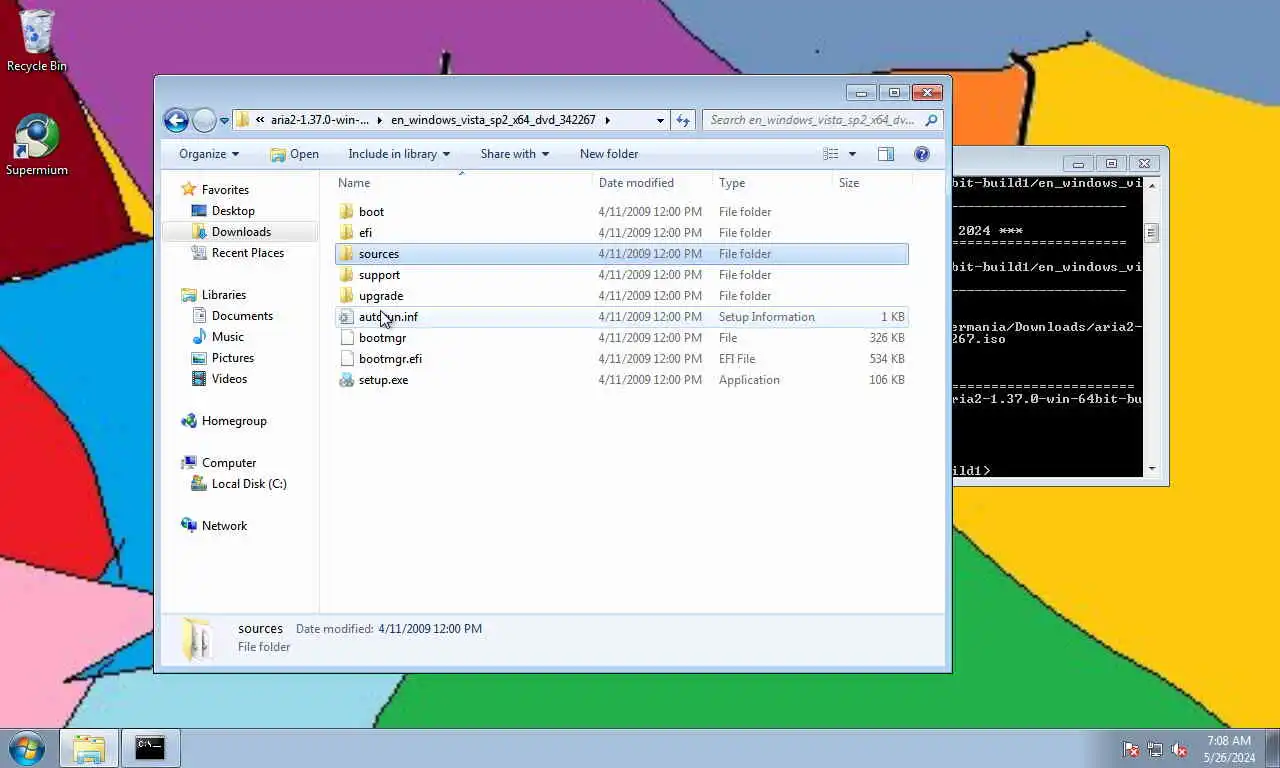Select the efi folder icon
Image resolution: width=1280 pixels, height=768 pixels.
point(346,232)
